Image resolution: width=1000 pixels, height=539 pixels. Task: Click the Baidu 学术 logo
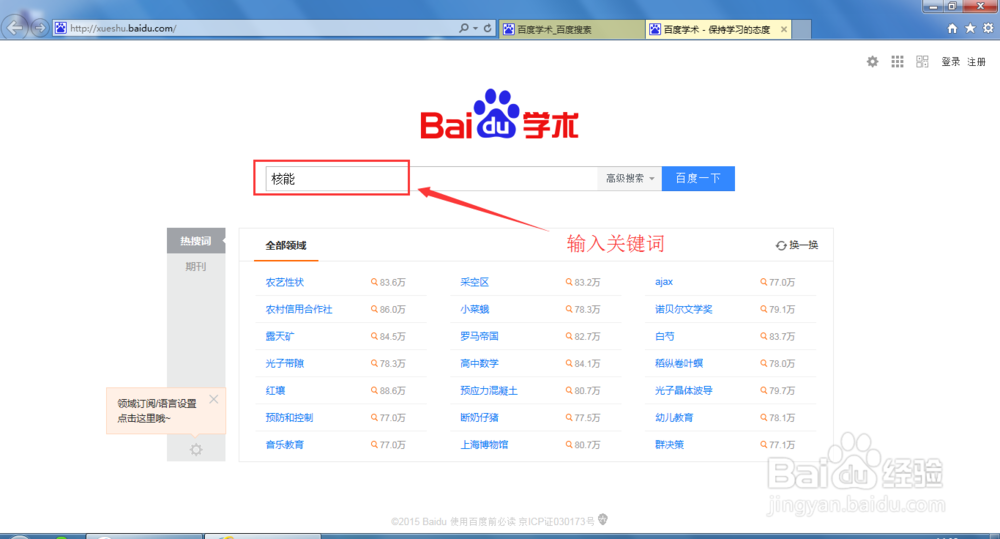(x=499, y=115)
